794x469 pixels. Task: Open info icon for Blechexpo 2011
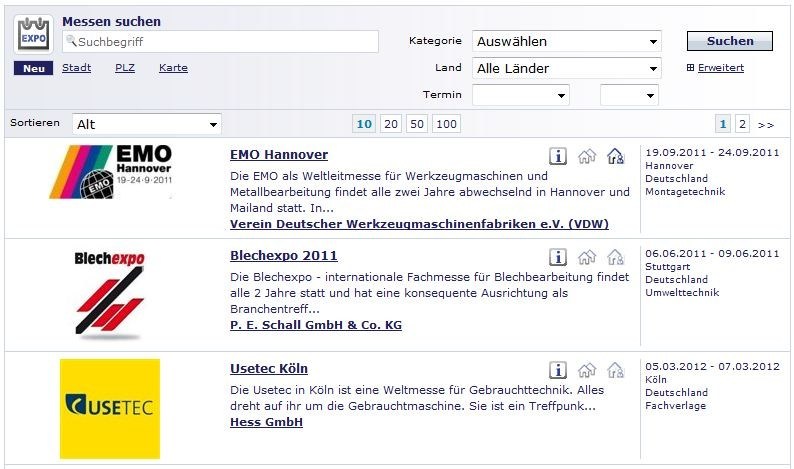pos(558,257)
